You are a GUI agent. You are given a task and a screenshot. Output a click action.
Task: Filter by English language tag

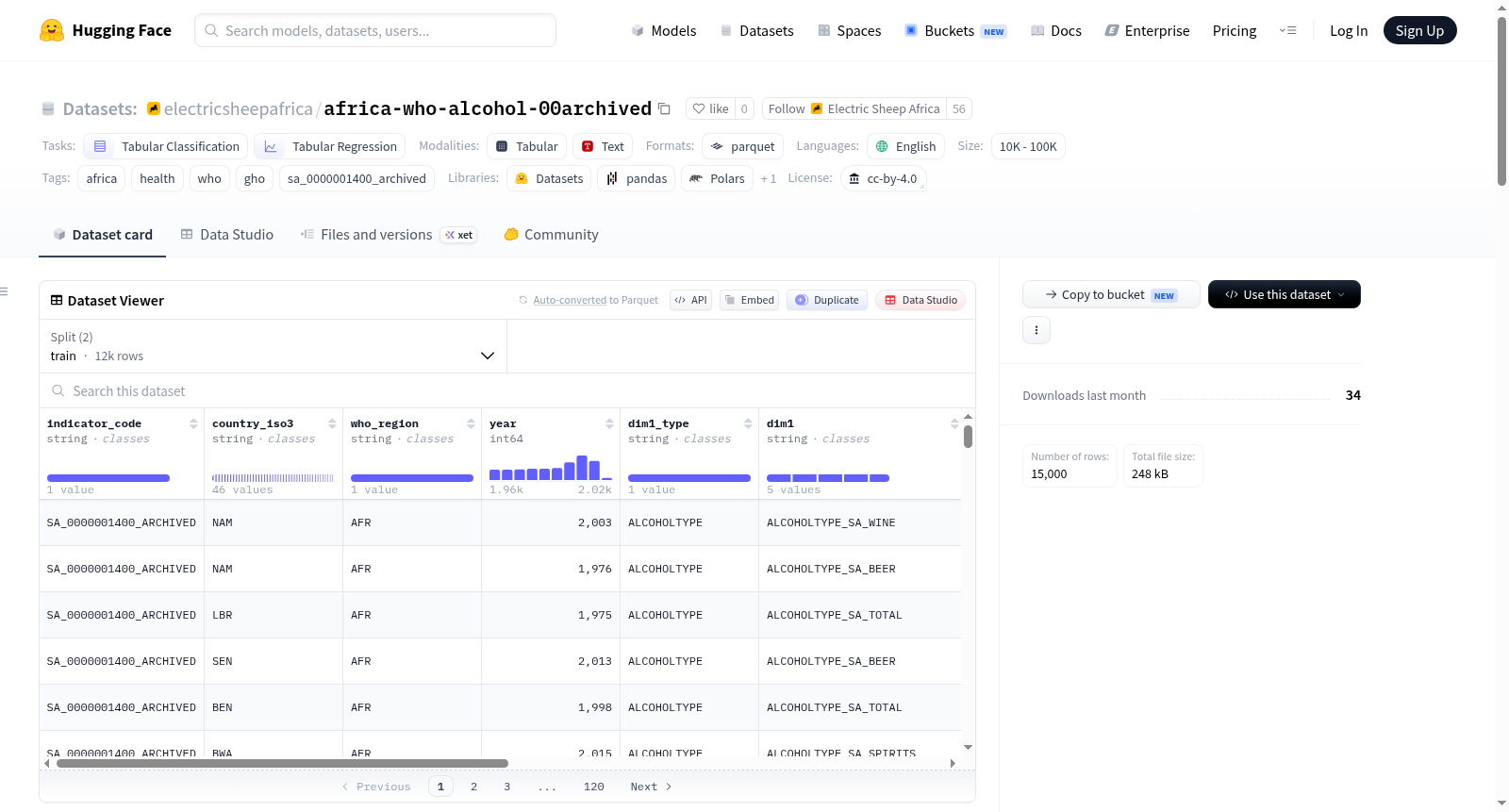pyautogui.click(x=905, y=146)
